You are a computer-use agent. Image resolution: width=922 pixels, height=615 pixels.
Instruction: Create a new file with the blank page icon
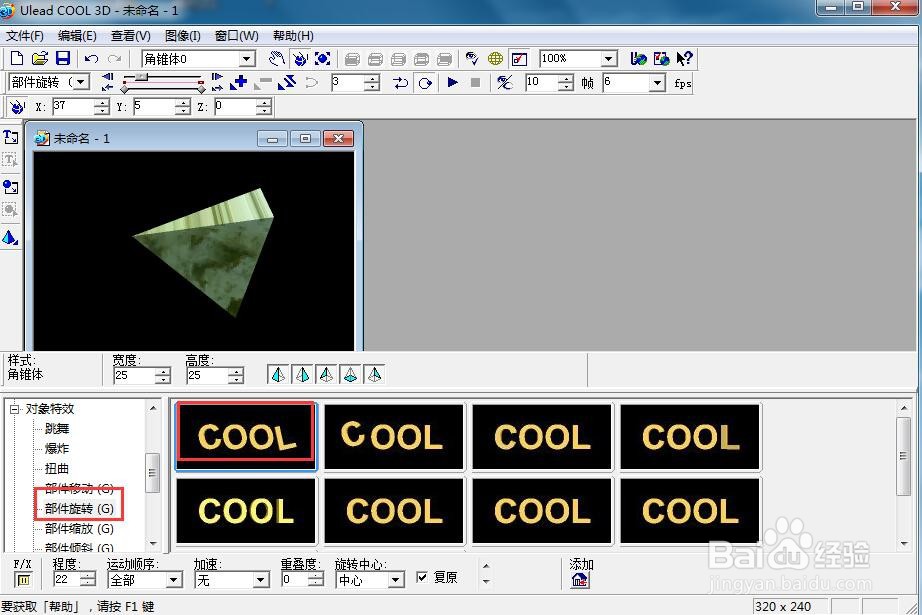pyautogui.click(x=16, y=58)
